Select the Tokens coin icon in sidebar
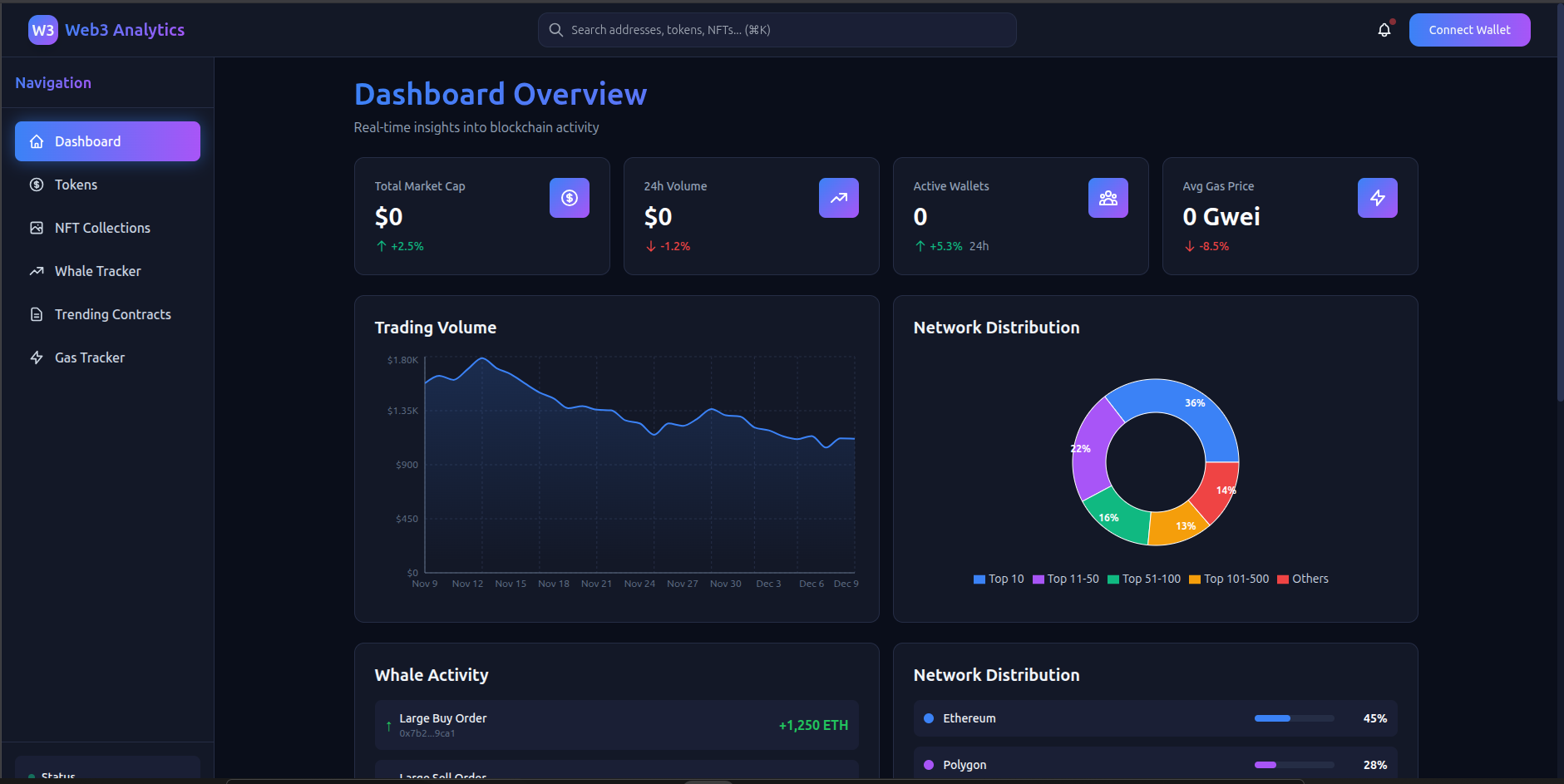 click(x=37, y=185)
